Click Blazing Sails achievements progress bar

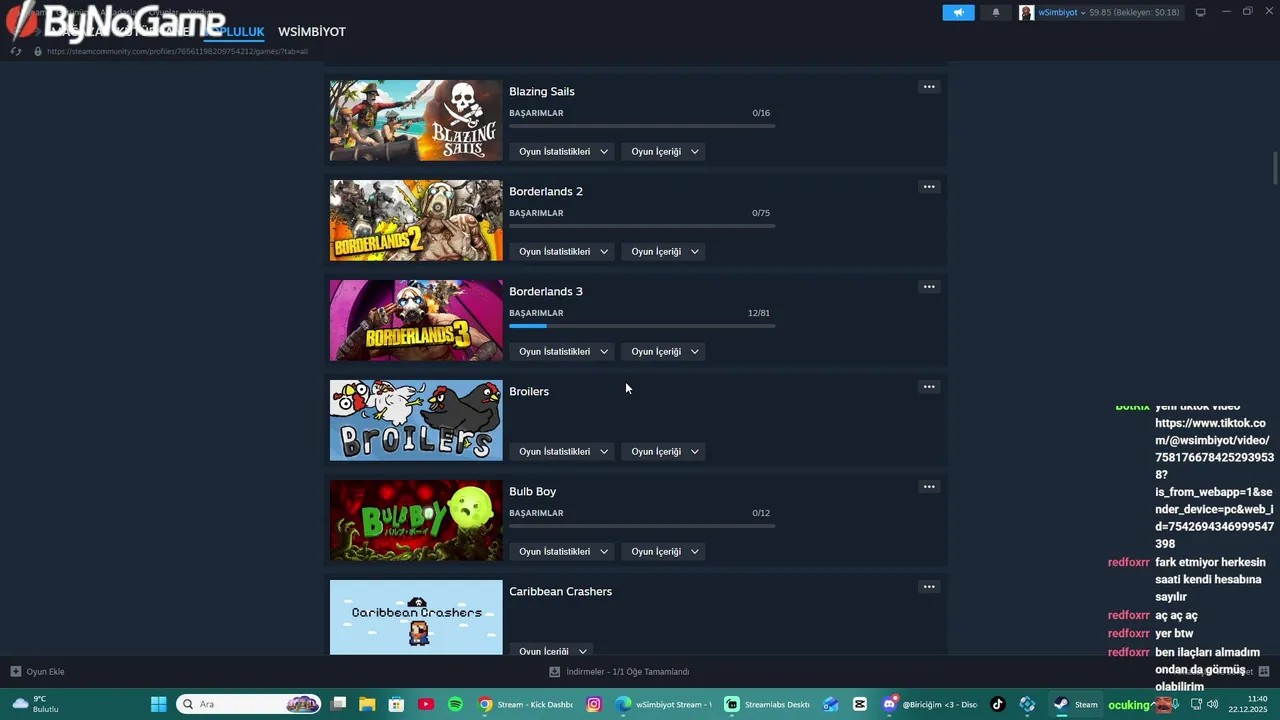click(642, 126)
